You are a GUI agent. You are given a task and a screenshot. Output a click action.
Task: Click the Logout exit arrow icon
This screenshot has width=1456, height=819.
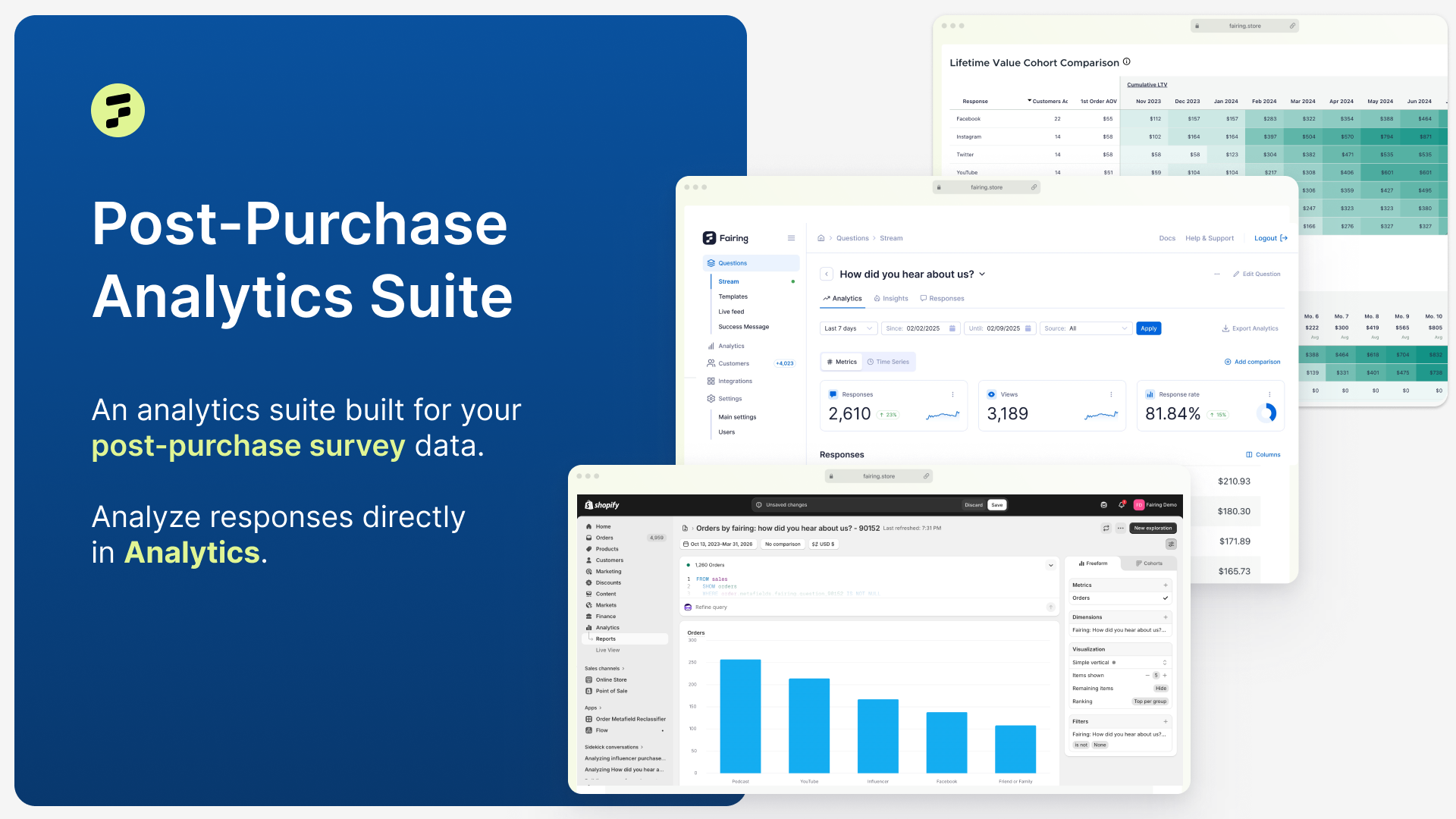point(1284,238)
